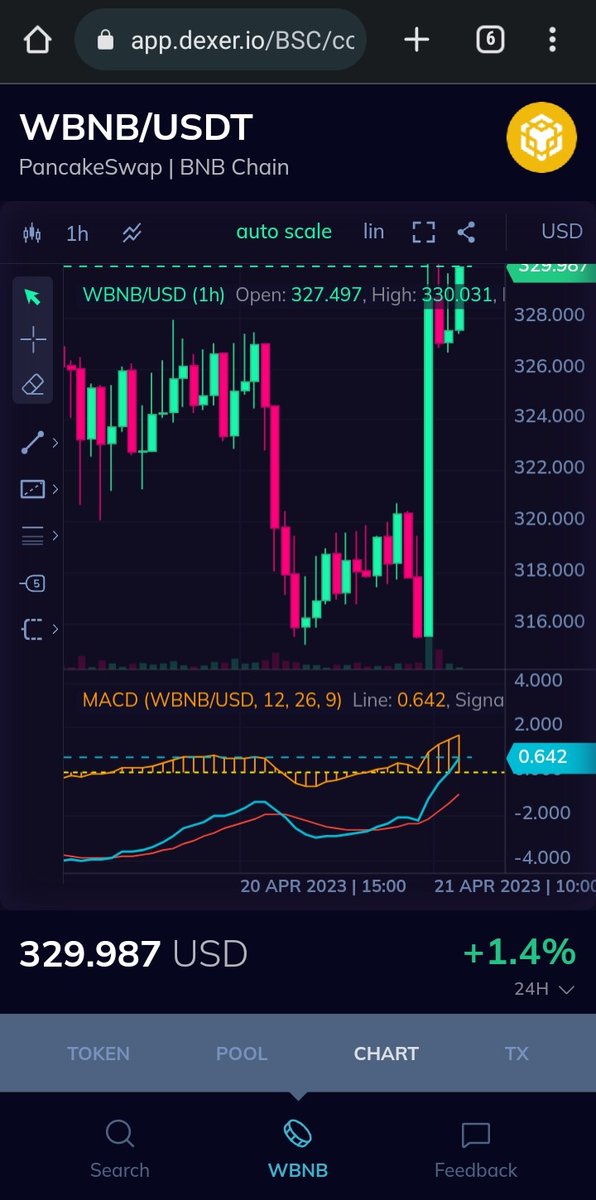Image resolution: width=596 pixels, height=1200 pixels.
Task: Open the candlestick chart type selector
Action: point(32,233)
